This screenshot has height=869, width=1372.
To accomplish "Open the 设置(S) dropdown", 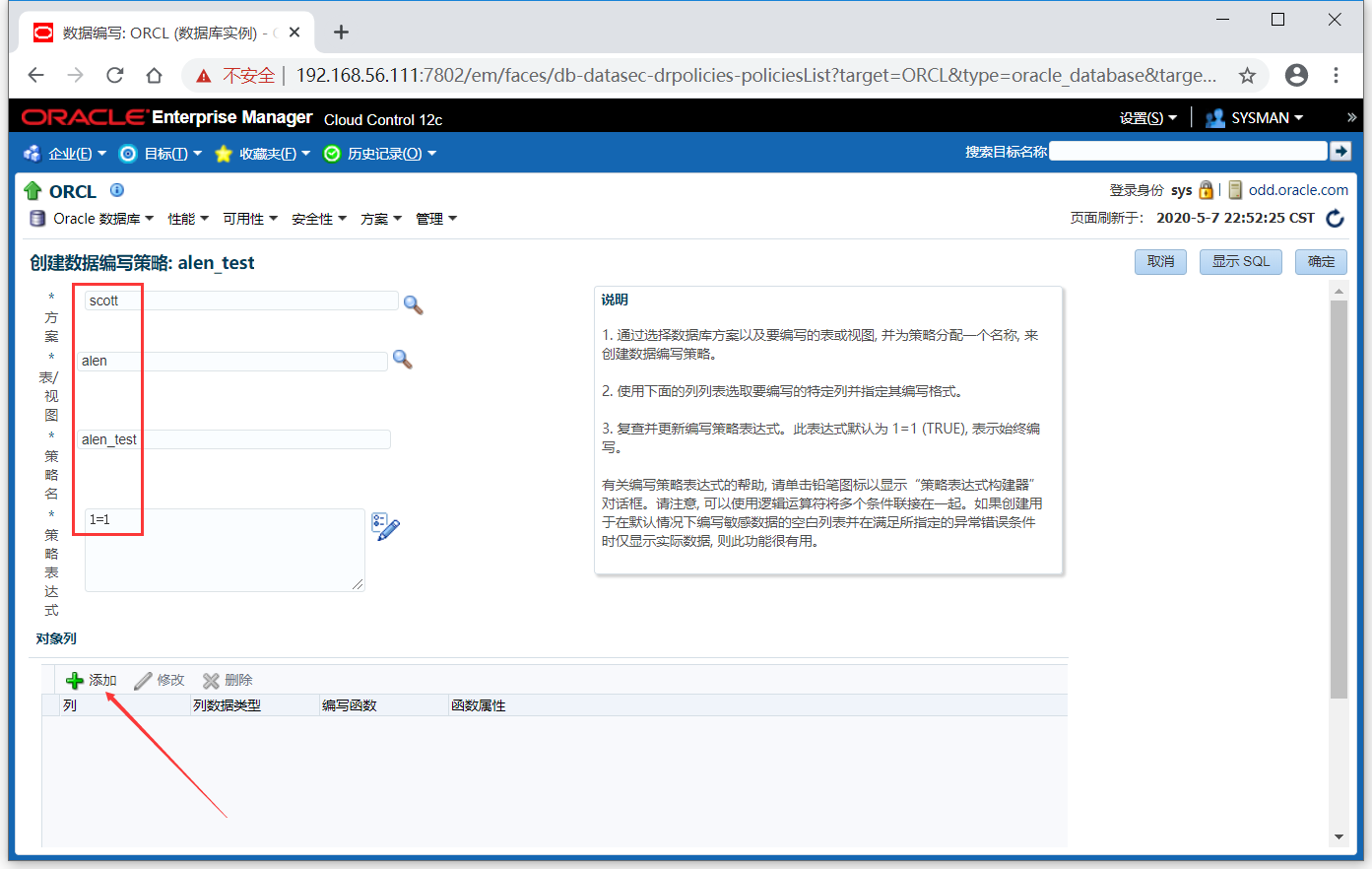I will (1147, 118).
